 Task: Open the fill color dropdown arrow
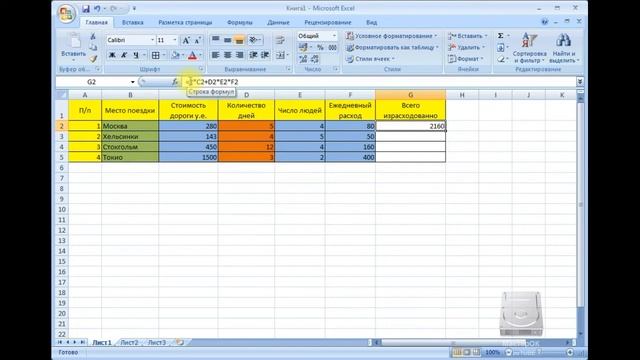(183, 55)
